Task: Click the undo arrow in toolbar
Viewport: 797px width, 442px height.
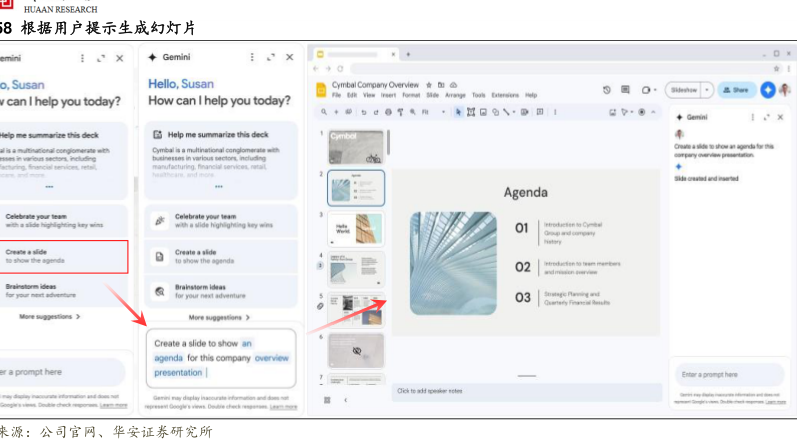Action: tap(363, 112)
